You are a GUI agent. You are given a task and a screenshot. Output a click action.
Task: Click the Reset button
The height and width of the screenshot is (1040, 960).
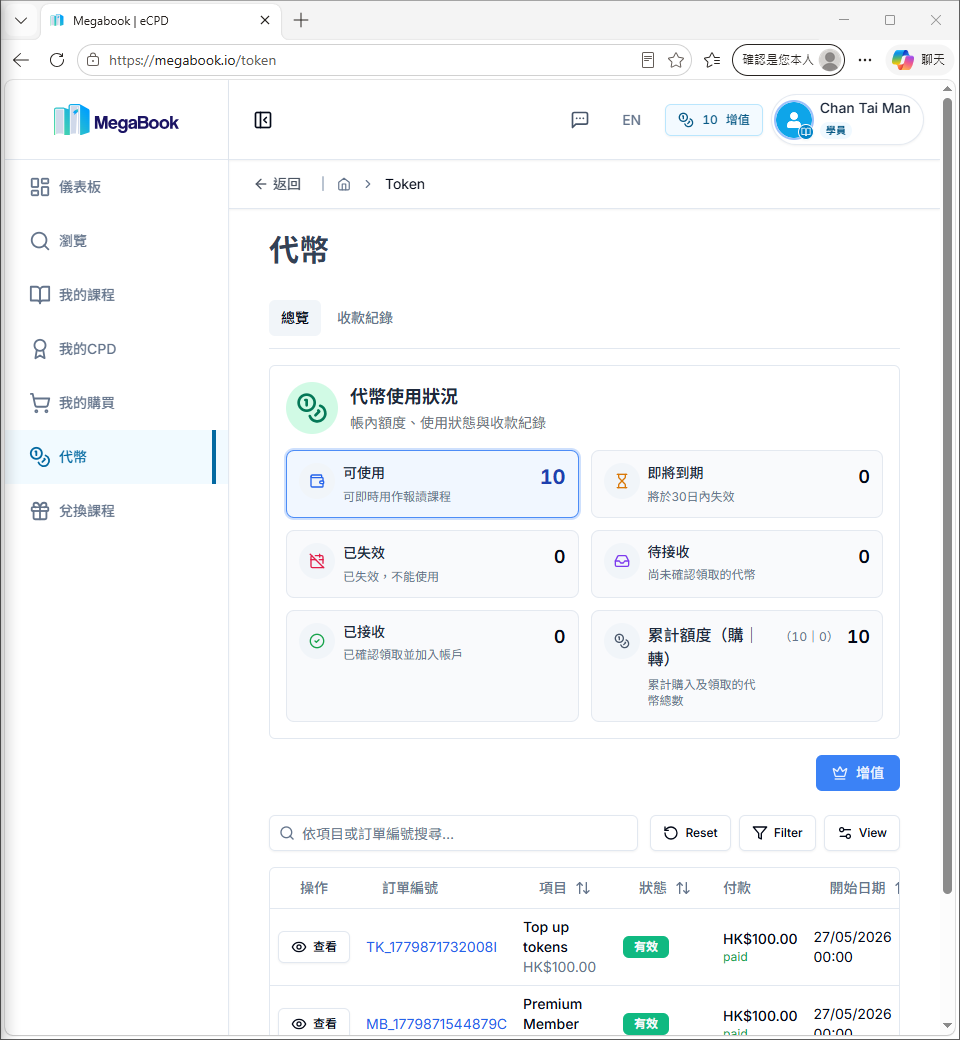[690, 833]
